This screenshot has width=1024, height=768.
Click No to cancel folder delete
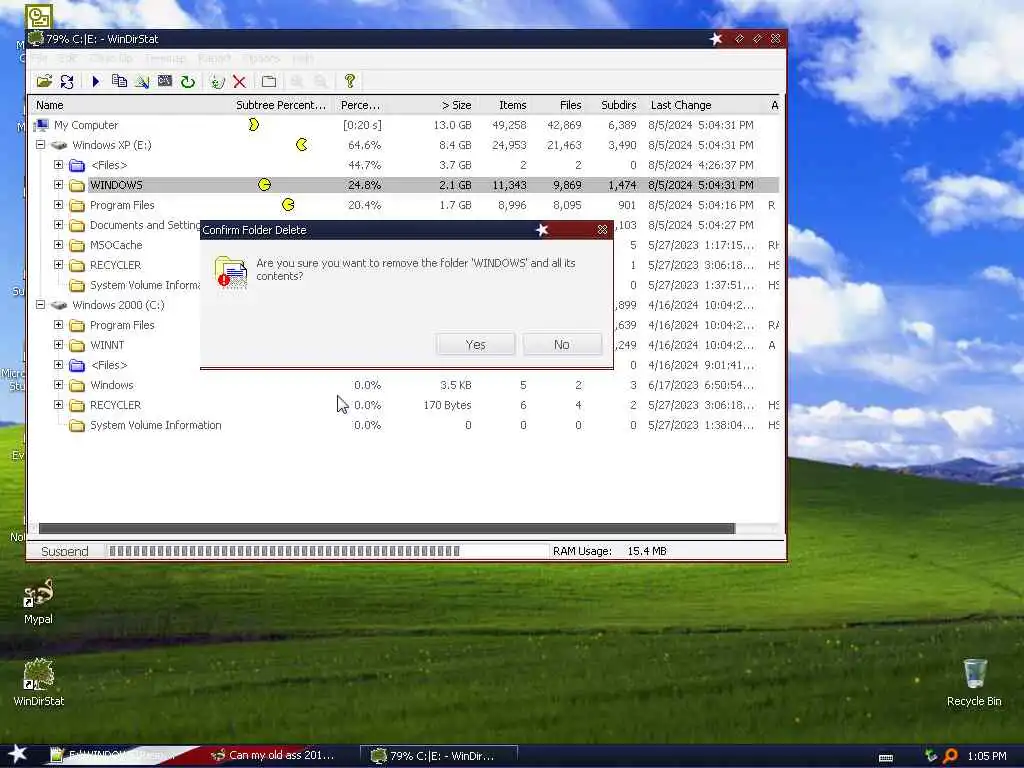(x=562, y=344)
